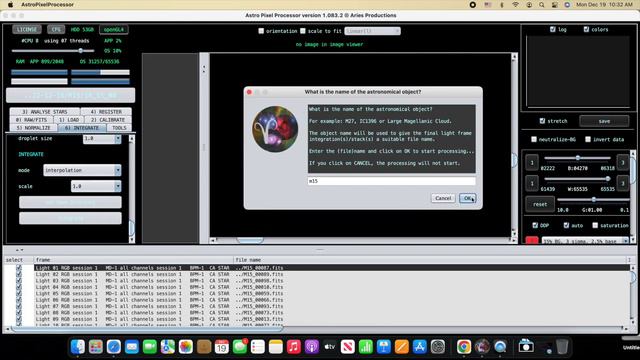The width and height of the screenshot is (640, 360).
Task: Switch to 3) ANALYSE STARS tab
Action: coord(45,112)
